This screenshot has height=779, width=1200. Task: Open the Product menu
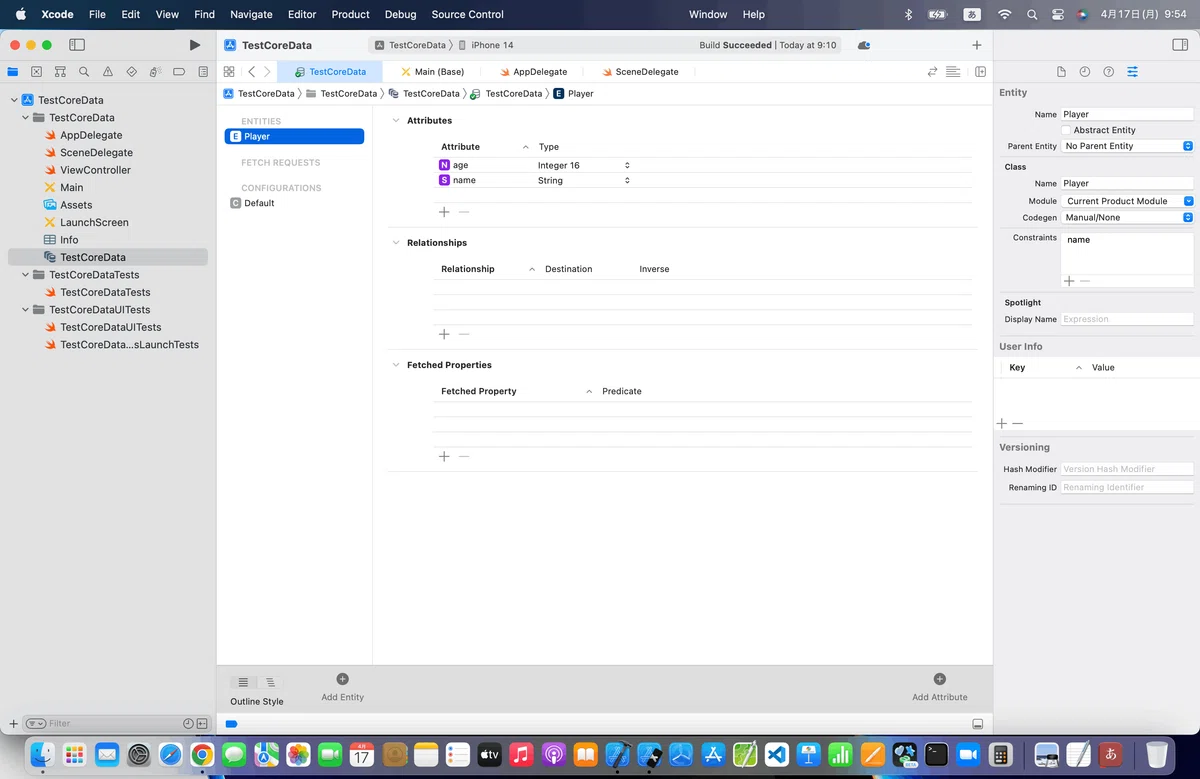click(x=351, y=14)
